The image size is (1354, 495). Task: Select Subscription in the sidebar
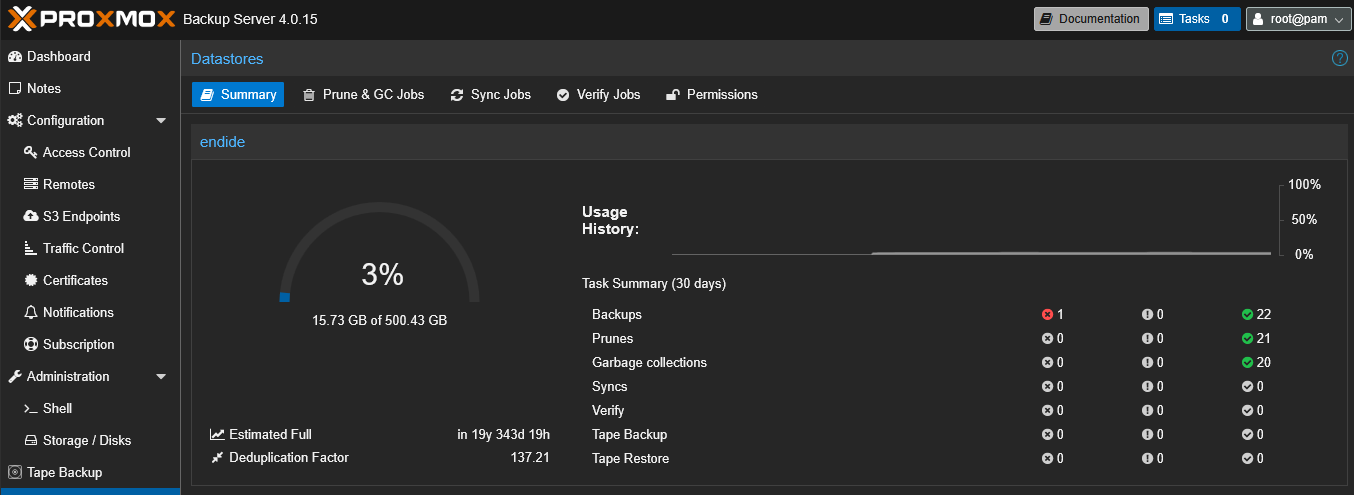pos(77,344)
